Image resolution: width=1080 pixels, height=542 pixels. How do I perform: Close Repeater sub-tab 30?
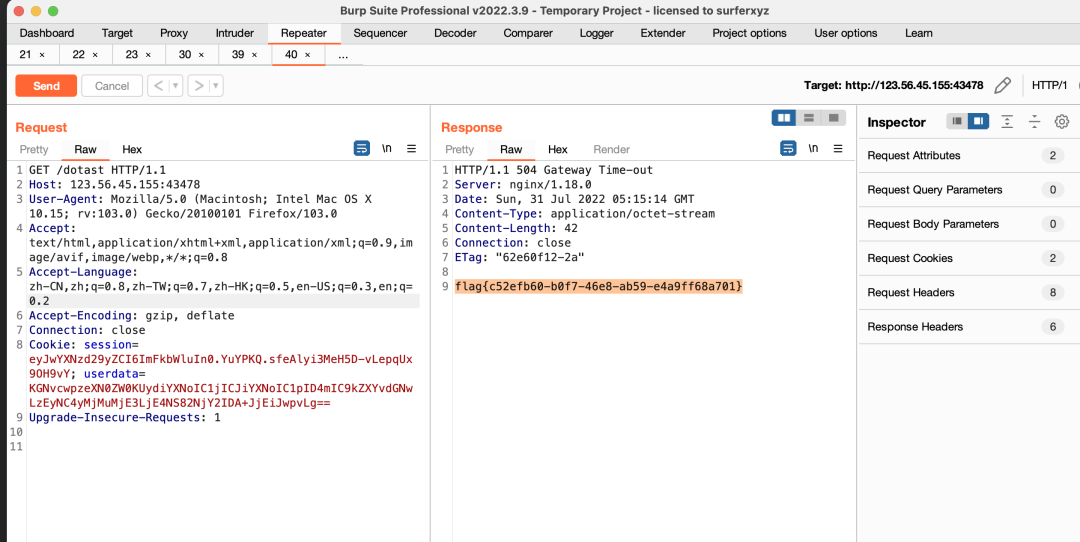click(x=201, y=54)
